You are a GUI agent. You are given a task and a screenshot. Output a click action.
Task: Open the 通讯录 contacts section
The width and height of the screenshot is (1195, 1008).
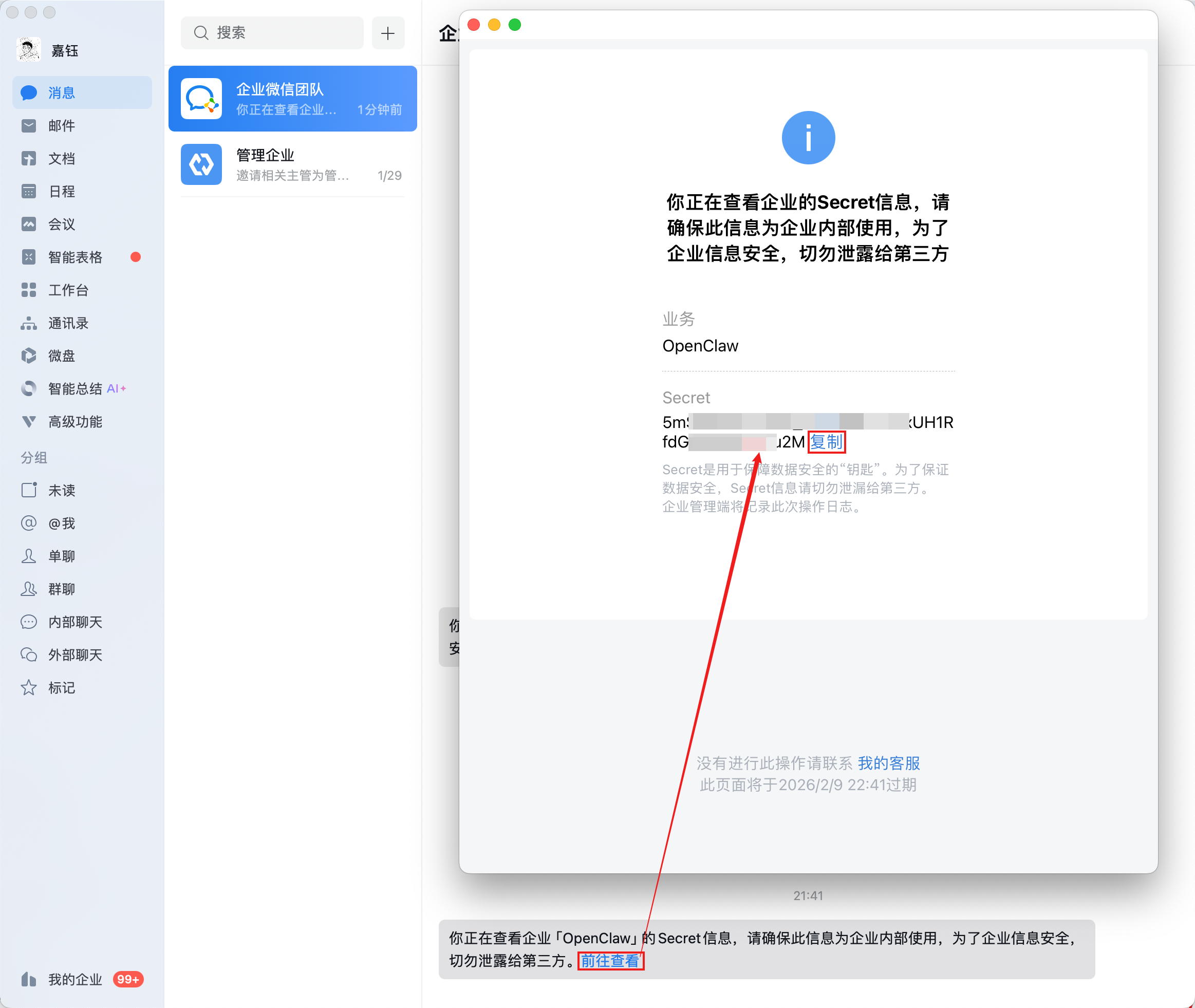tap(67, 323)
